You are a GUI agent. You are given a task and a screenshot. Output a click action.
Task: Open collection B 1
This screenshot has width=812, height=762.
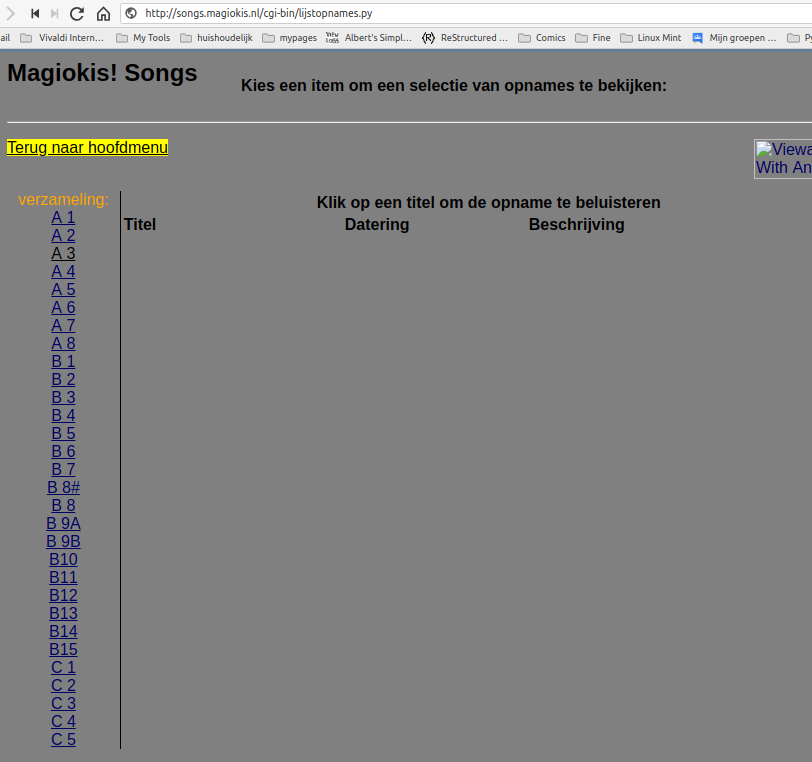pos(63,362)
